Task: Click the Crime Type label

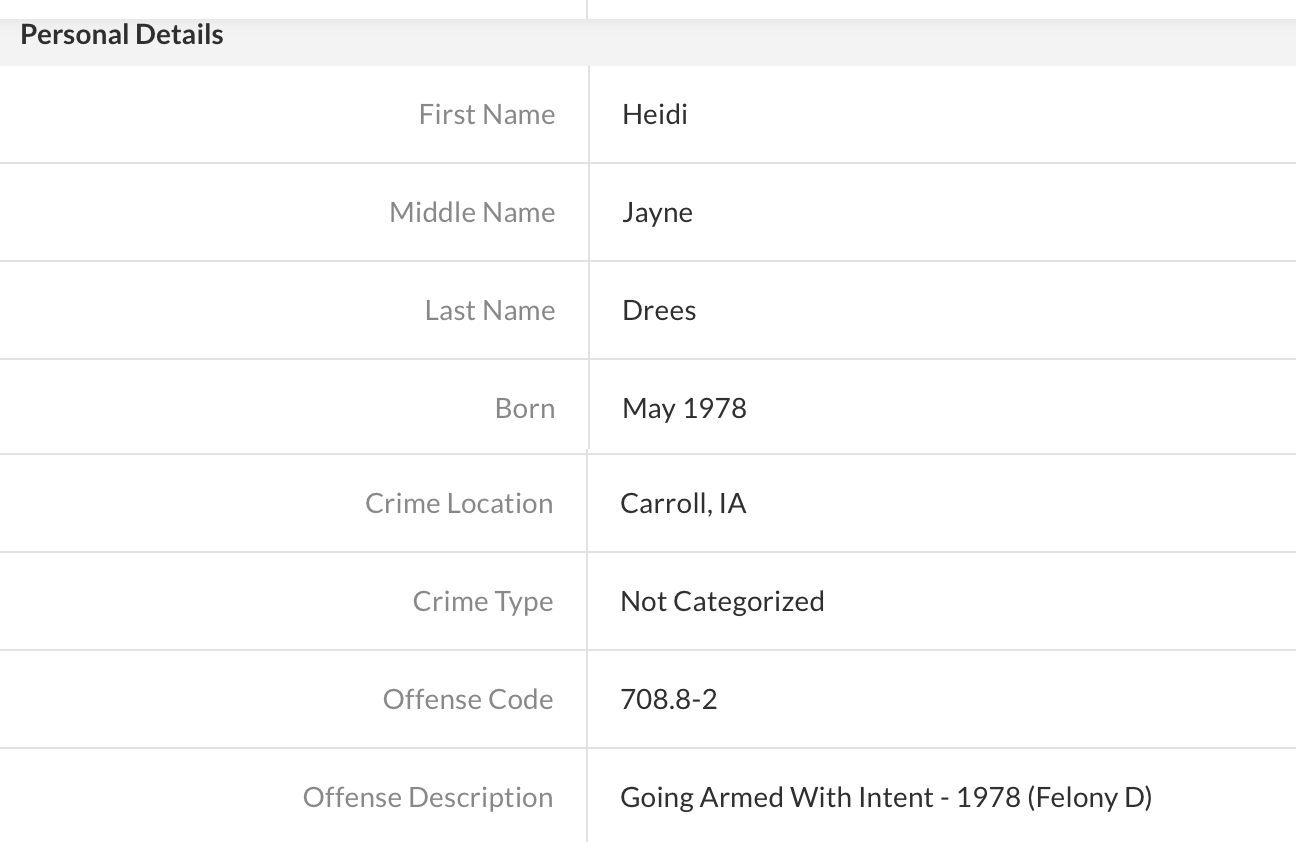Action: click(482, 601)
